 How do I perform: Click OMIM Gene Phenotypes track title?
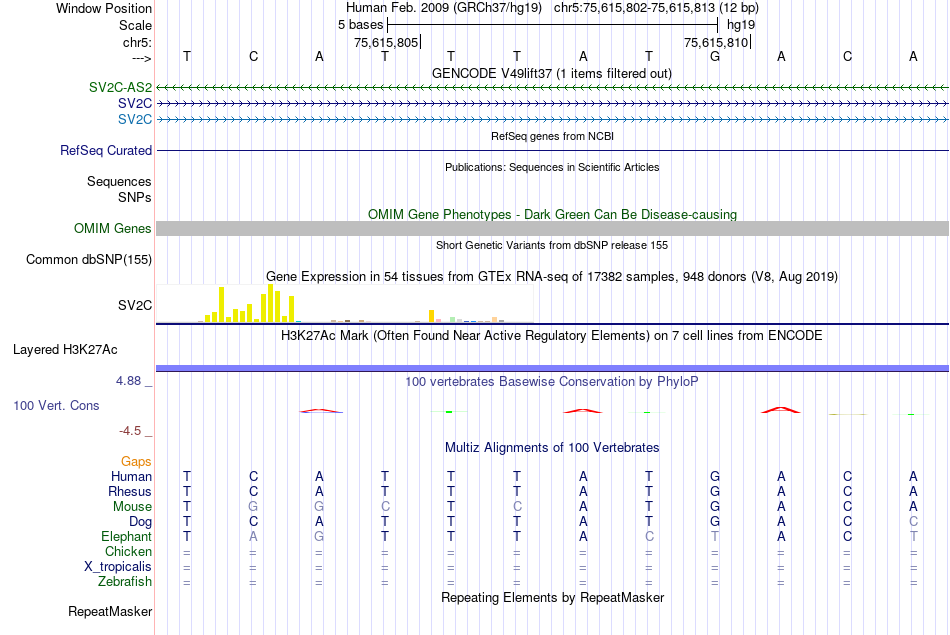pyautogui.click(x=552, y=214)
